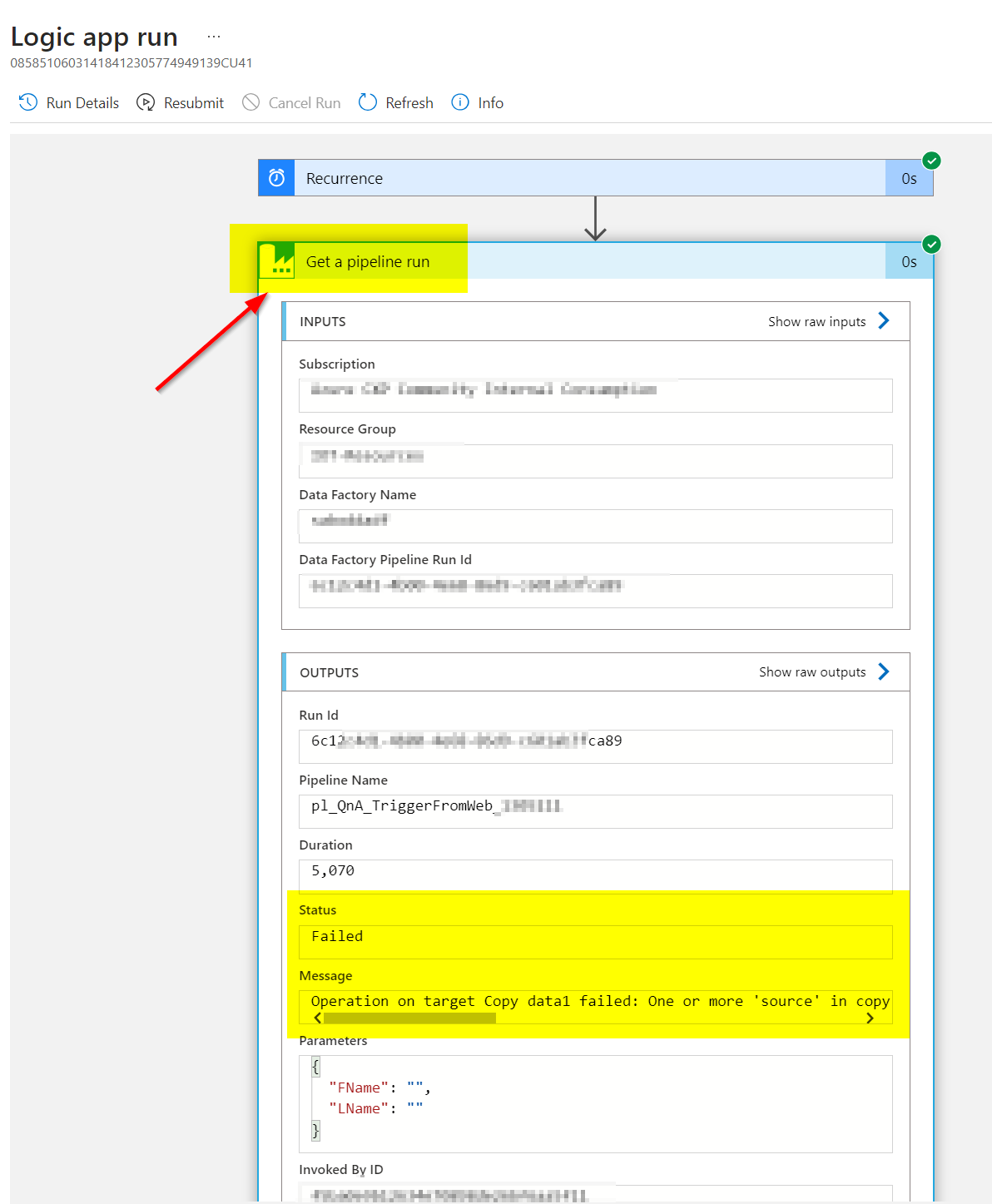The image size is (992, 1204).
Task: Open Show raw inputs
Action: (x=816, y=321)
